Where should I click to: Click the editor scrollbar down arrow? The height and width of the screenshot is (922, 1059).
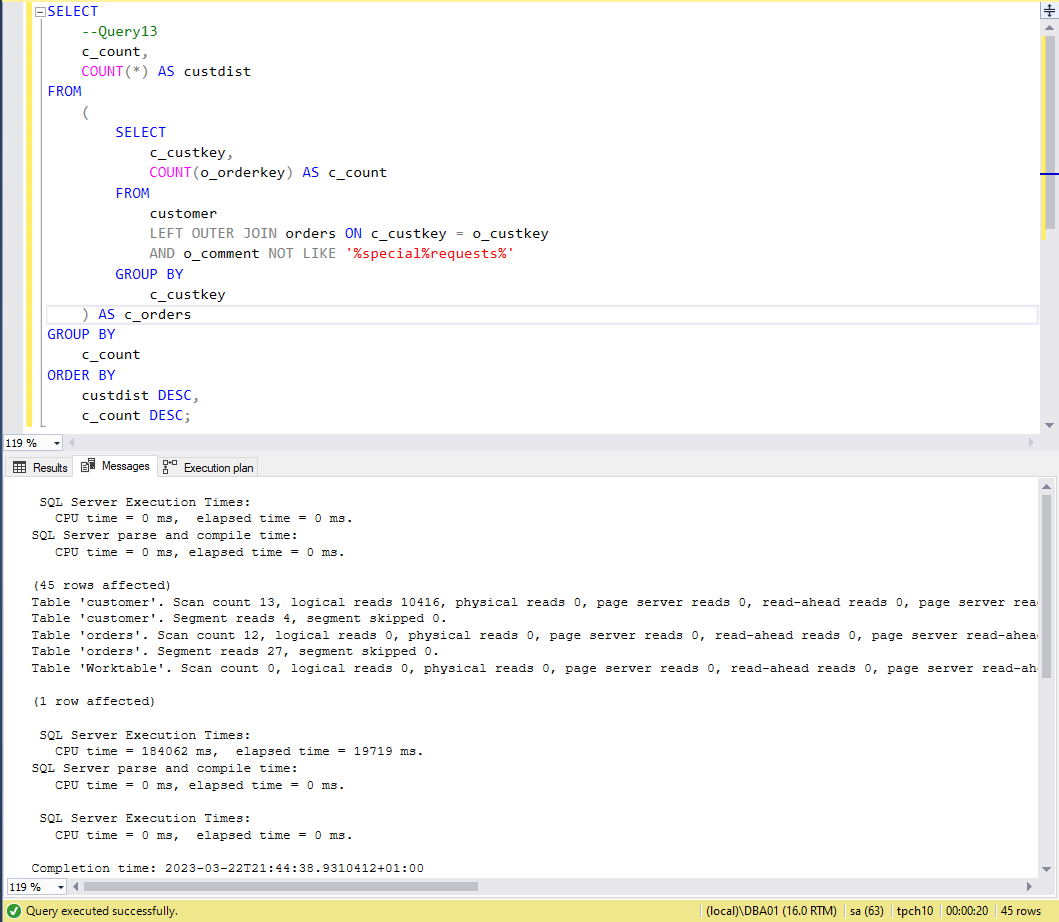(1049, 426)
